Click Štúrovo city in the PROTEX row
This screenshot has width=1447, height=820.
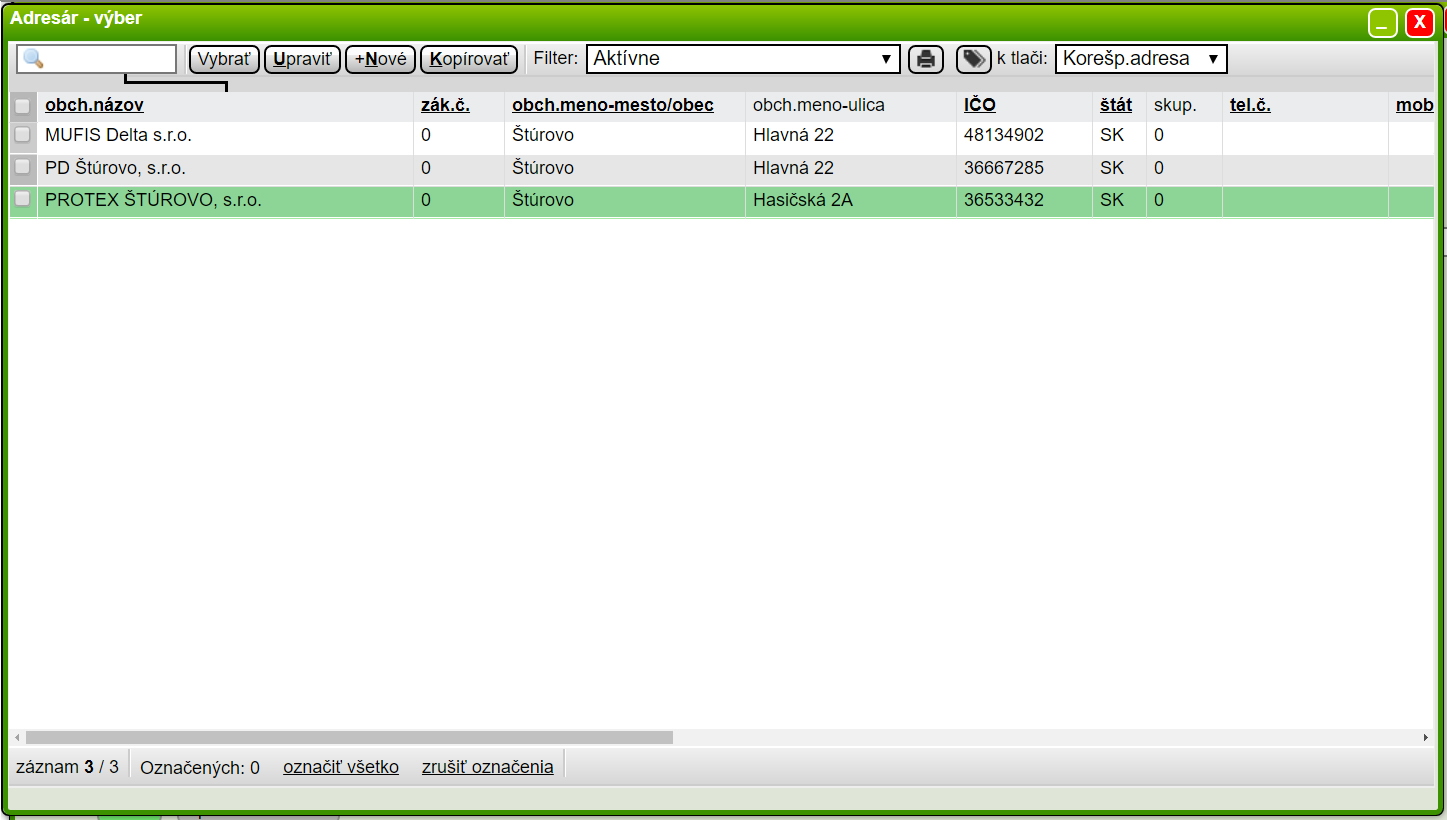click(x=543, y=200)
